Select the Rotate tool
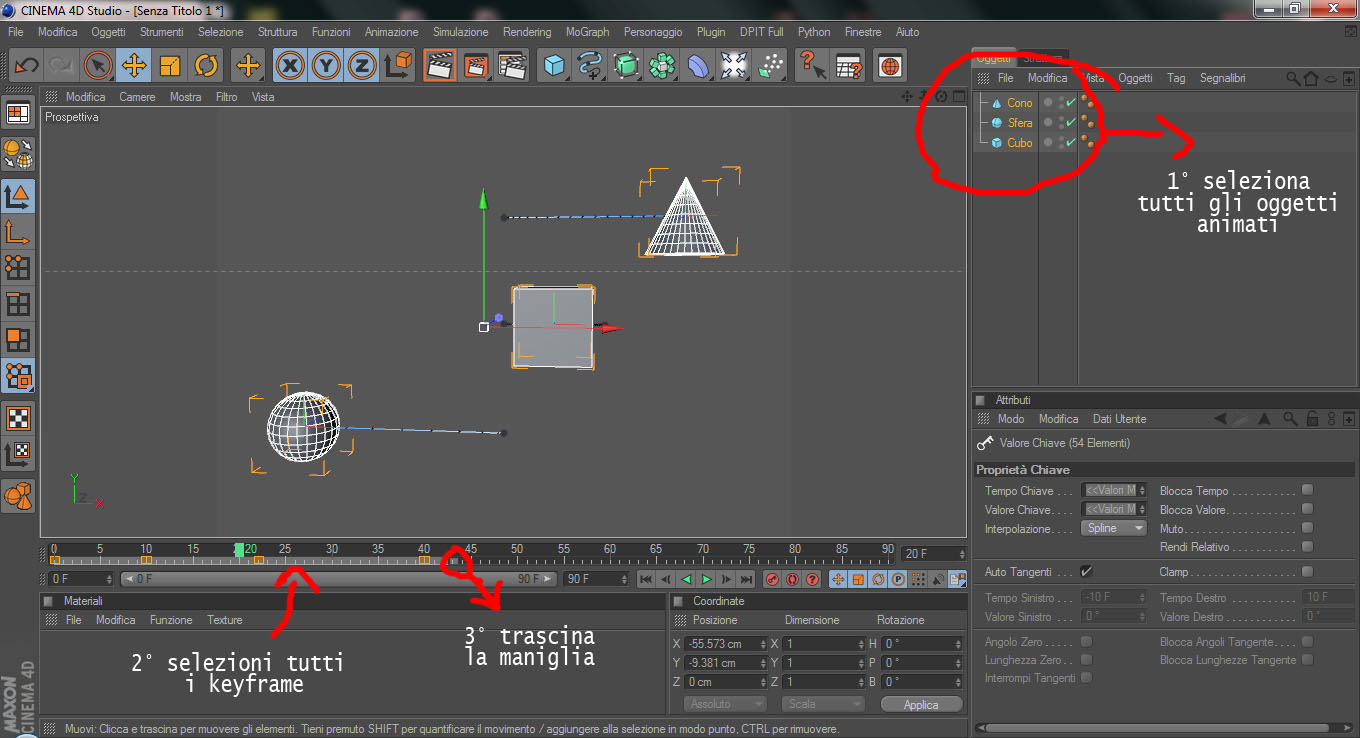The height and width of the screenshot is (738, 1360). (x=206, y=66)
